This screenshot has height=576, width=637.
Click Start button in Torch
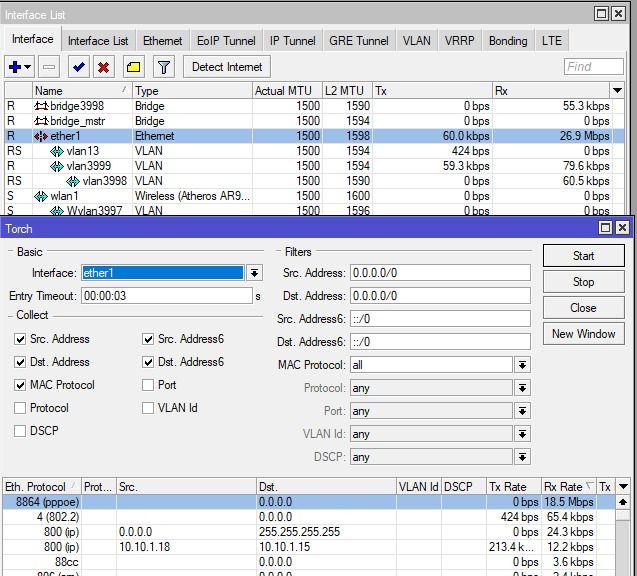tap(583, 256)
